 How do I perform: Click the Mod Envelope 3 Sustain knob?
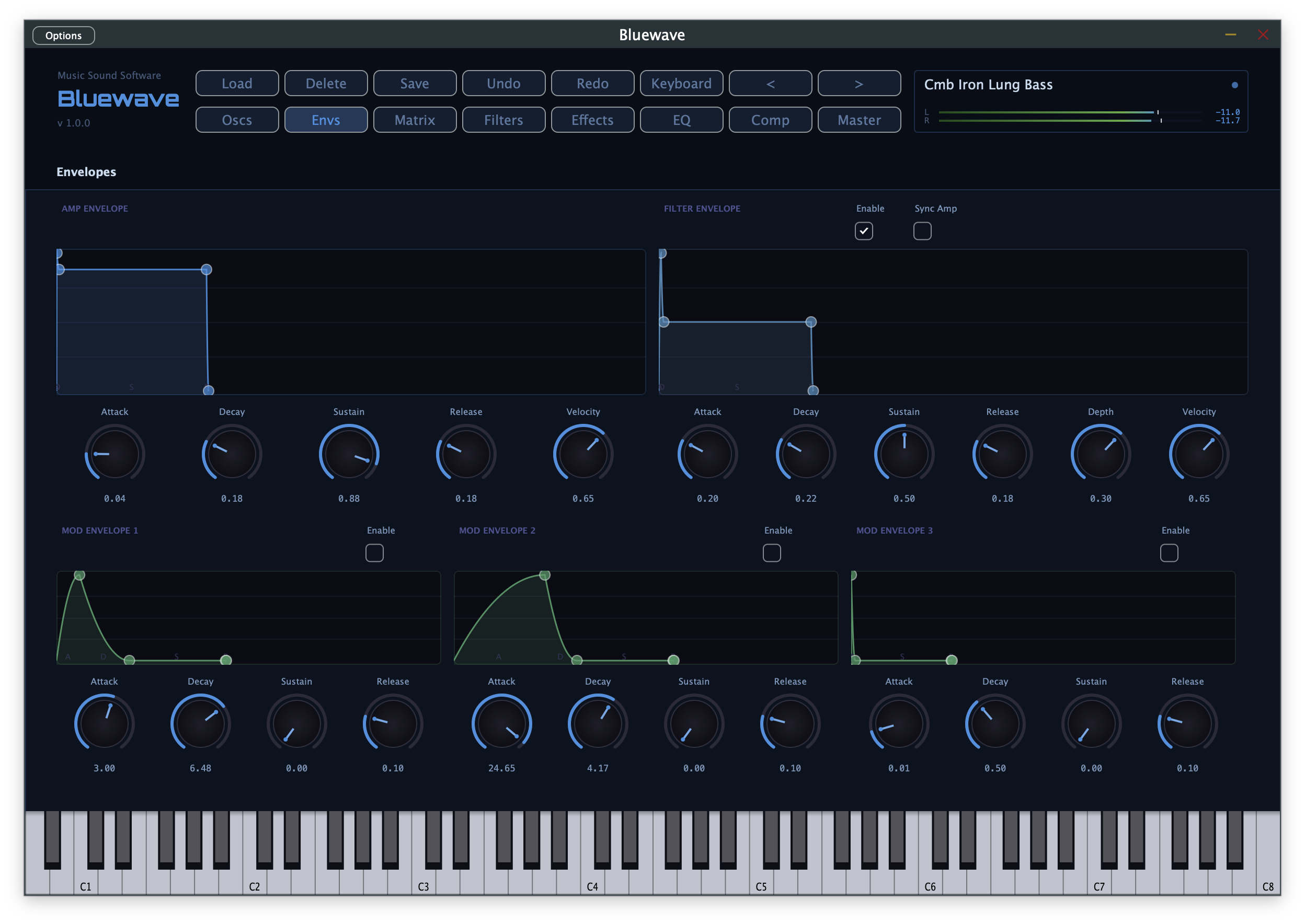[x=1091, y=724]
